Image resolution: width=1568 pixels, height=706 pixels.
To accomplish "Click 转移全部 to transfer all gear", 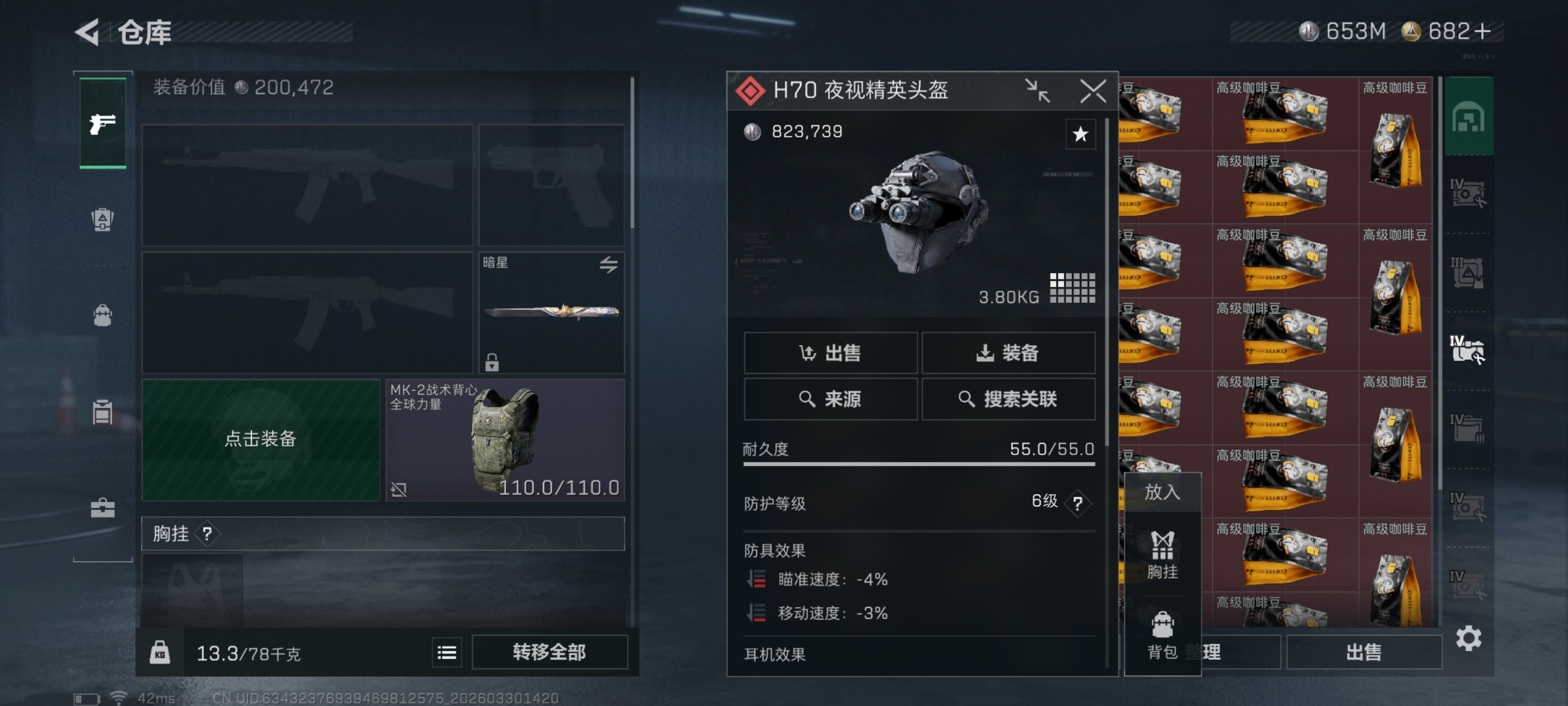I will tap(550, 652).
